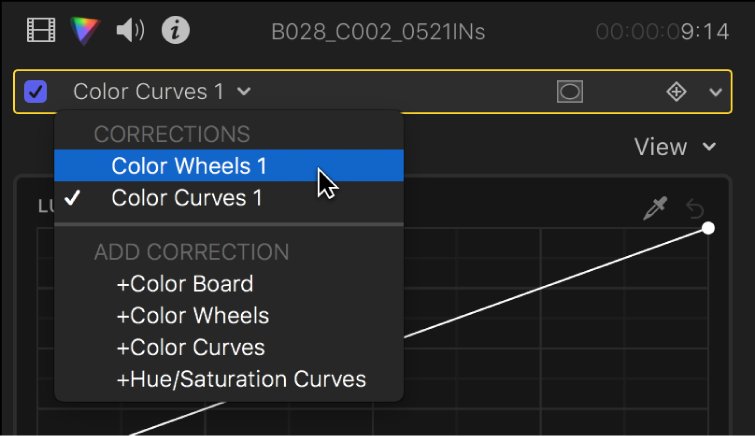Select the checked Color Curves 1 item
This screenshot has height=436, width=755.
click(187, 198)
